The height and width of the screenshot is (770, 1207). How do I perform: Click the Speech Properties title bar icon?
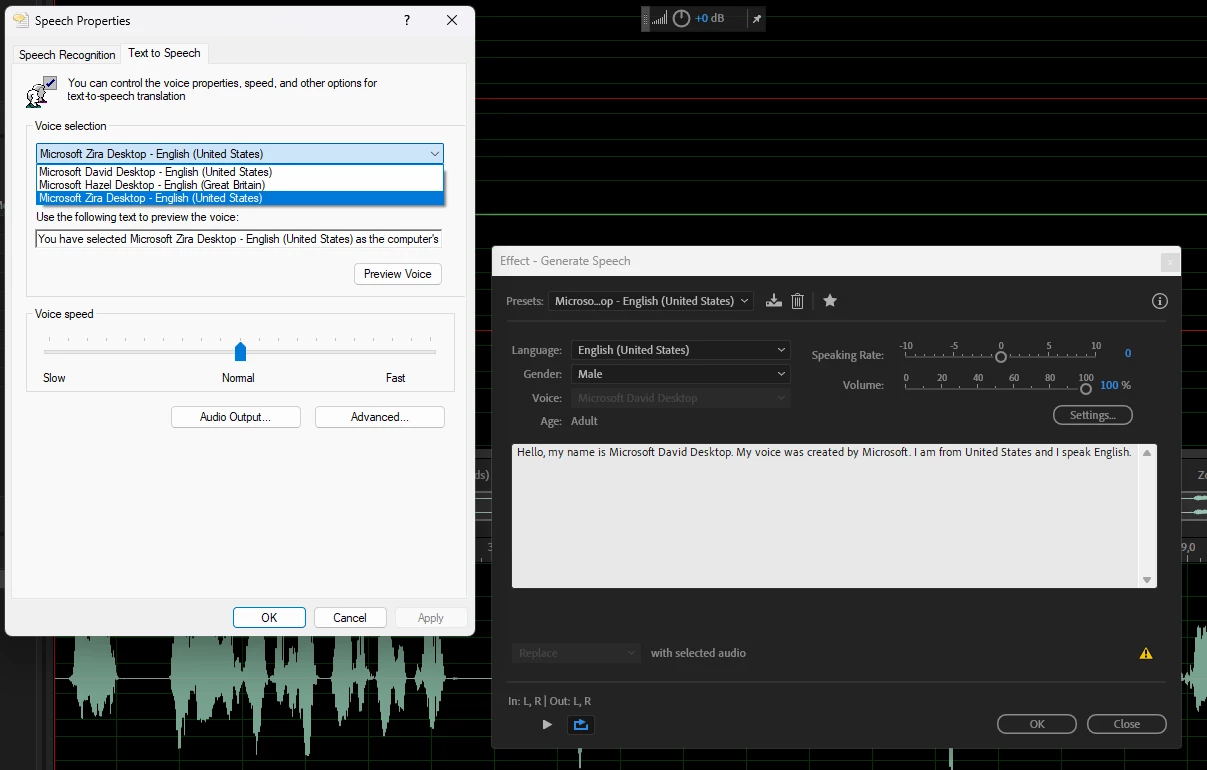point(20,20)
